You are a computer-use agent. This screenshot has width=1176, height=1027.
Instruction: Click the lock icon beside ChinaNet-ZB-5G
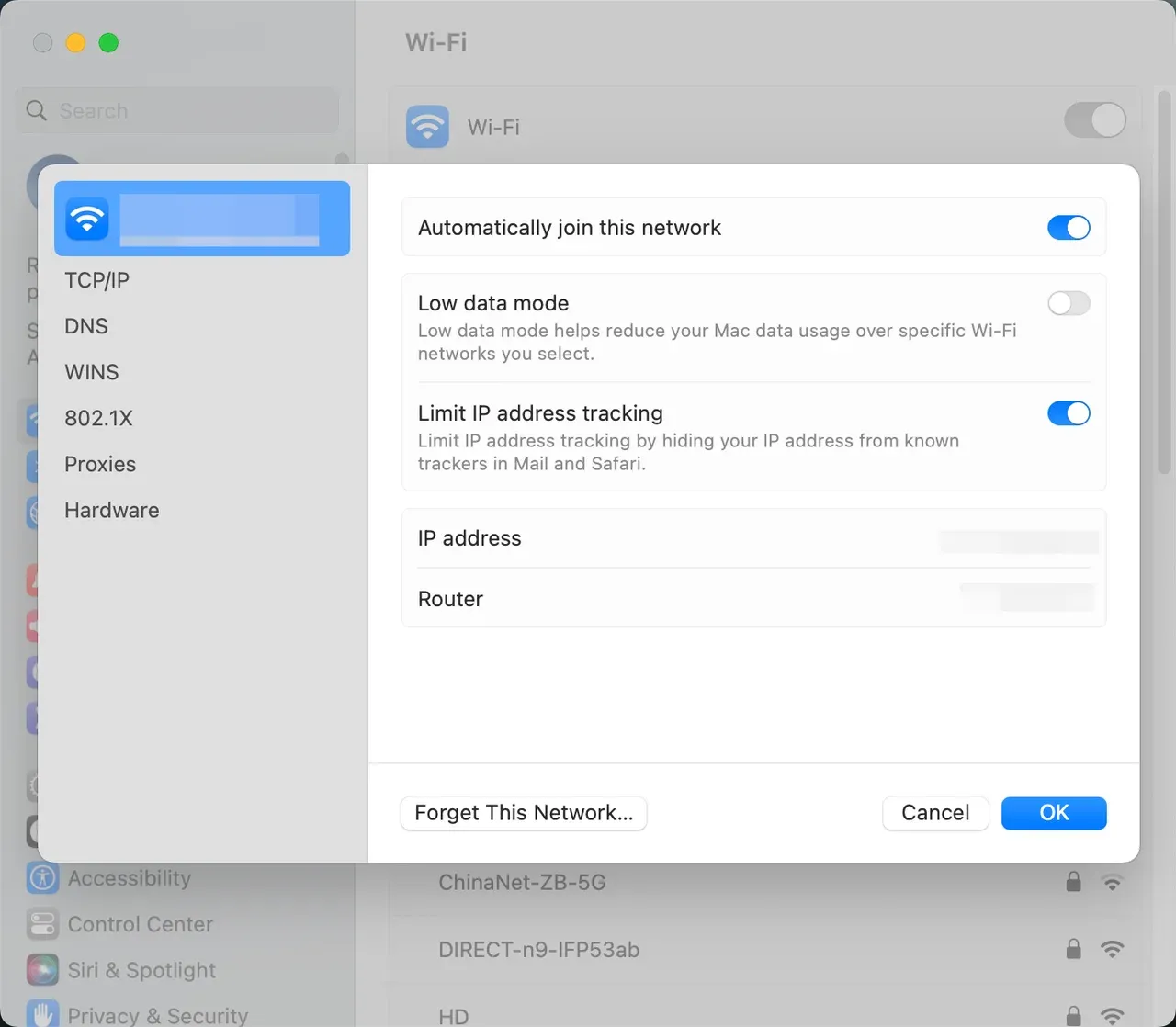coord(1073,882)
